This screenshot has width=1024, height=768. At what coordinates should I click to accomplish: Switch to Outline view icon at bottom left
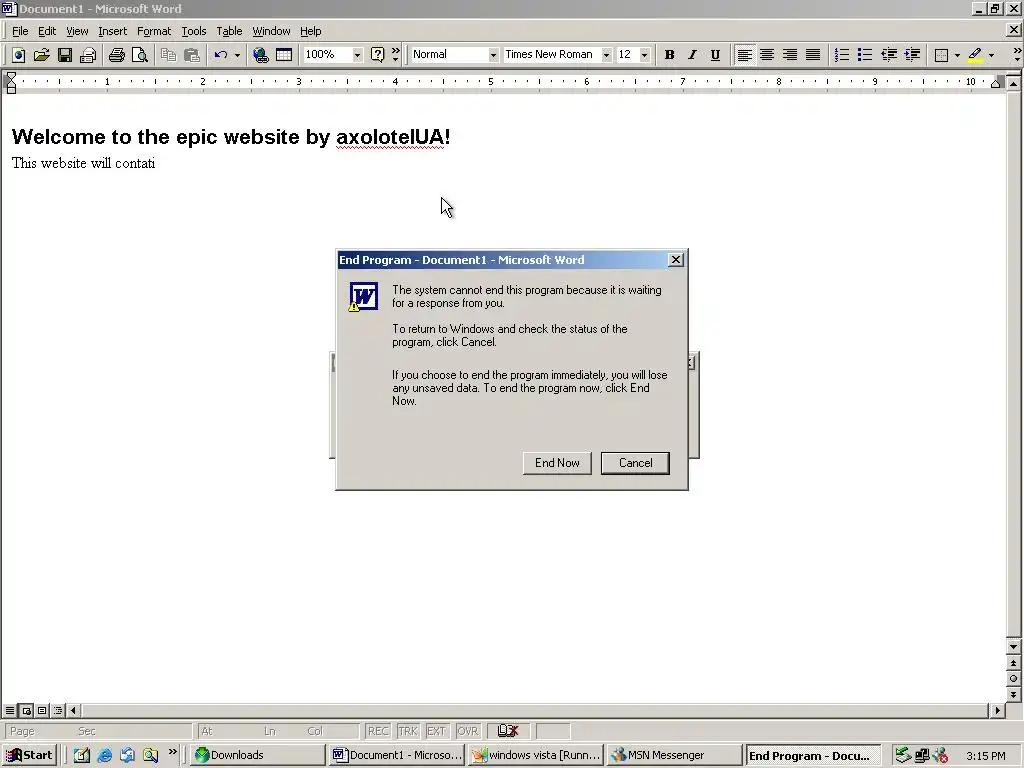click(58, 710)
